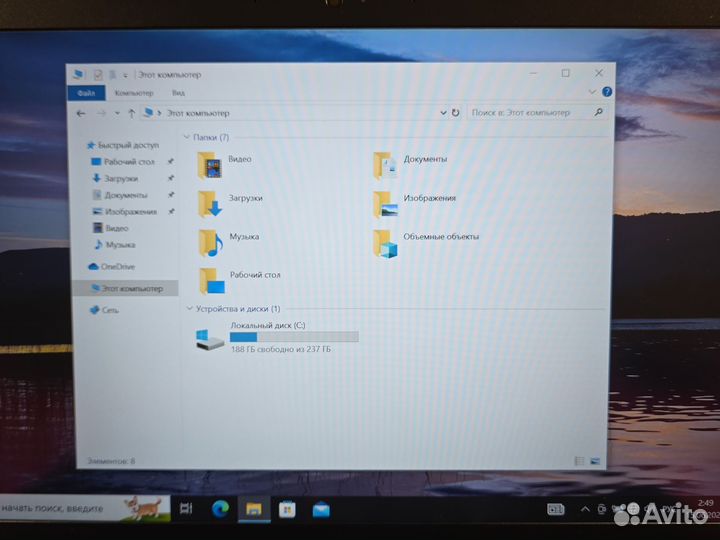Open the touch keyboard tray icon
This screenshot has width=720, height=540.
tap(556, 509)
